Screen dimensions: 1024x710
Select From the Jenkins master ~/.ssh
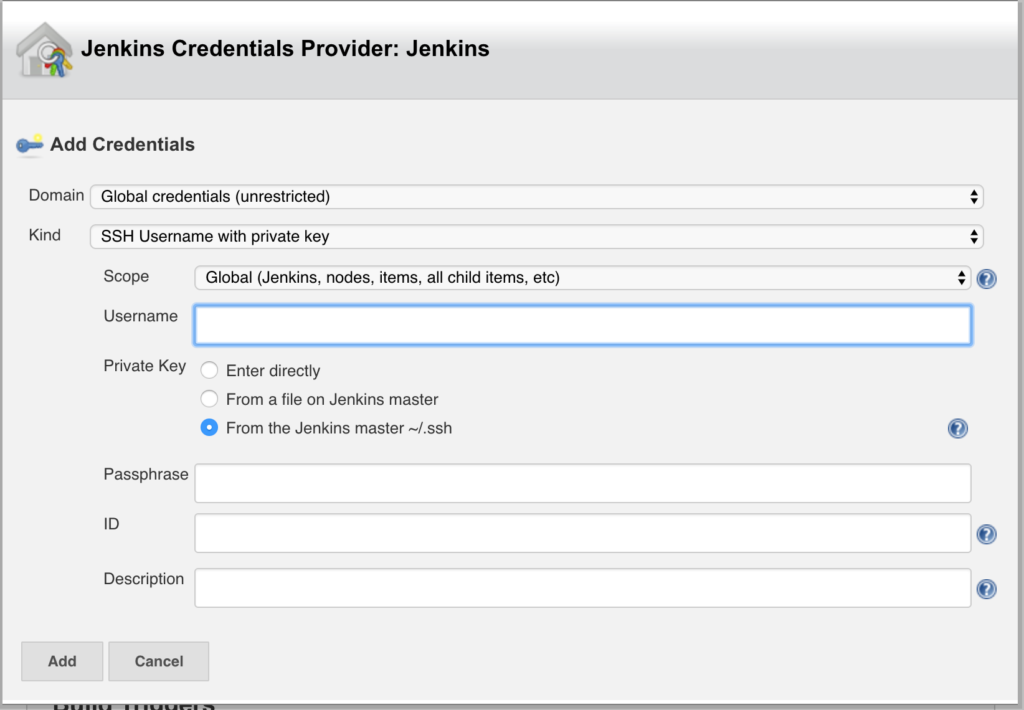pyautogui.click(x=209, y=428)
